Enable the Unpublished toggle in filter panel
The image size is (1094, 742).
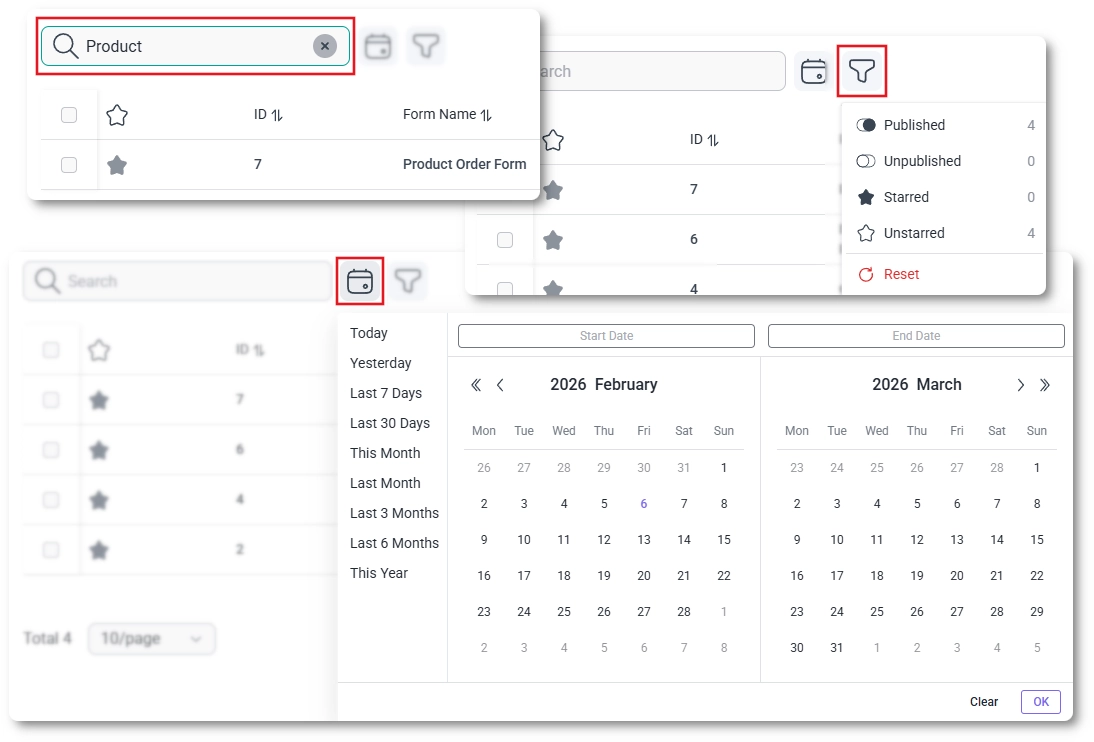point(868,161)
